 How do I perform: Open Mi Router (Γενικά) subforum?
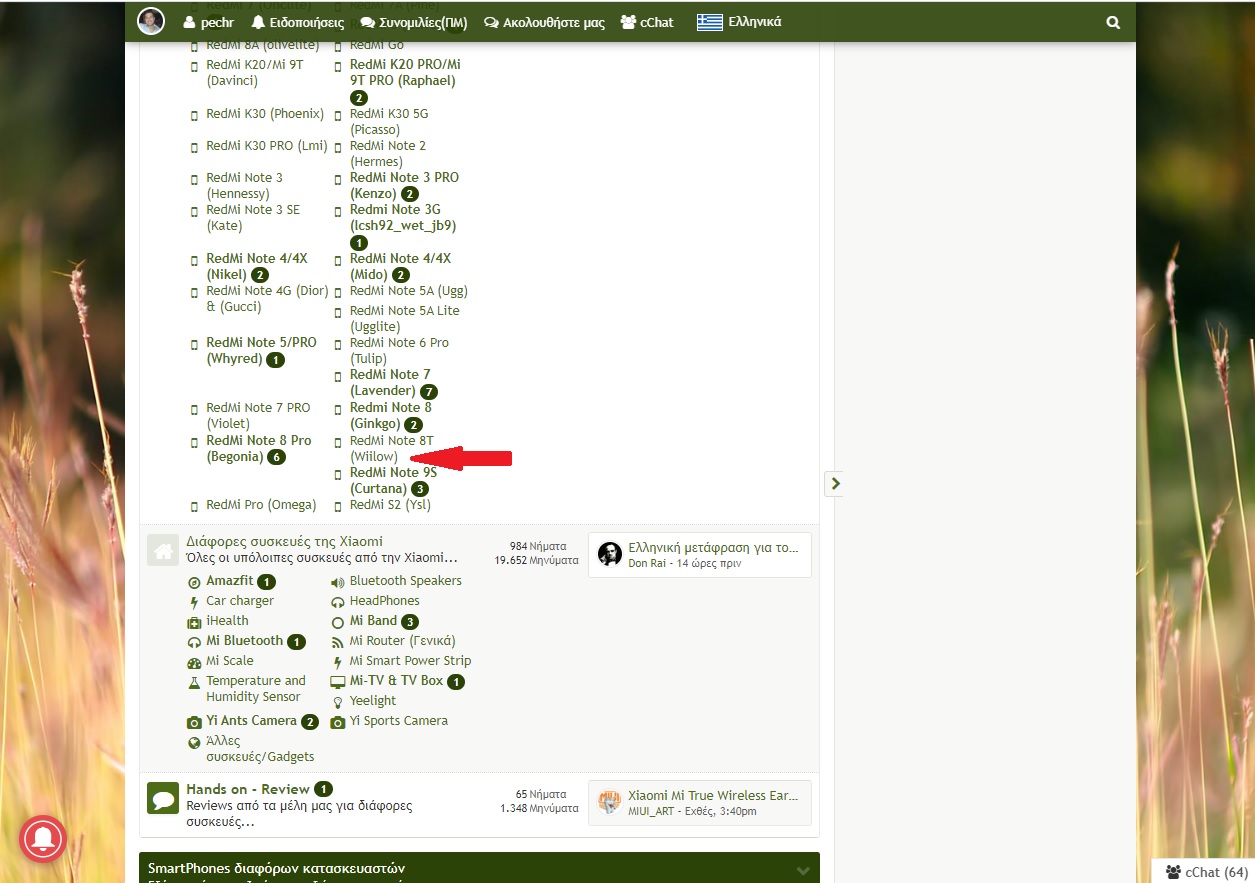[x=402, y=641]
